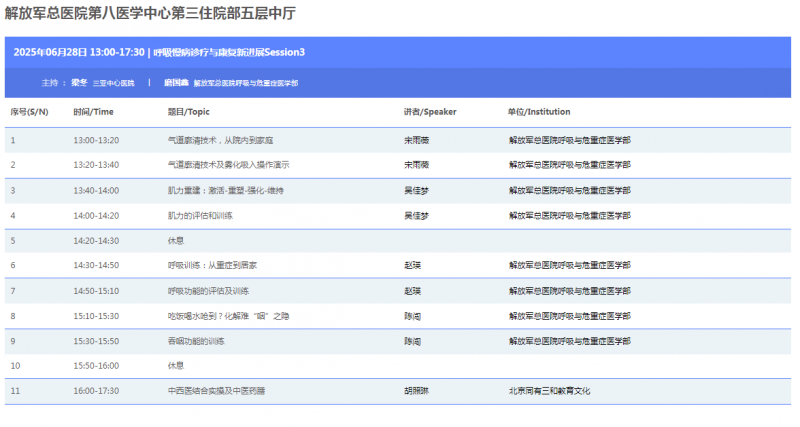Select time cell 15:50-16:00

(96, 366)
